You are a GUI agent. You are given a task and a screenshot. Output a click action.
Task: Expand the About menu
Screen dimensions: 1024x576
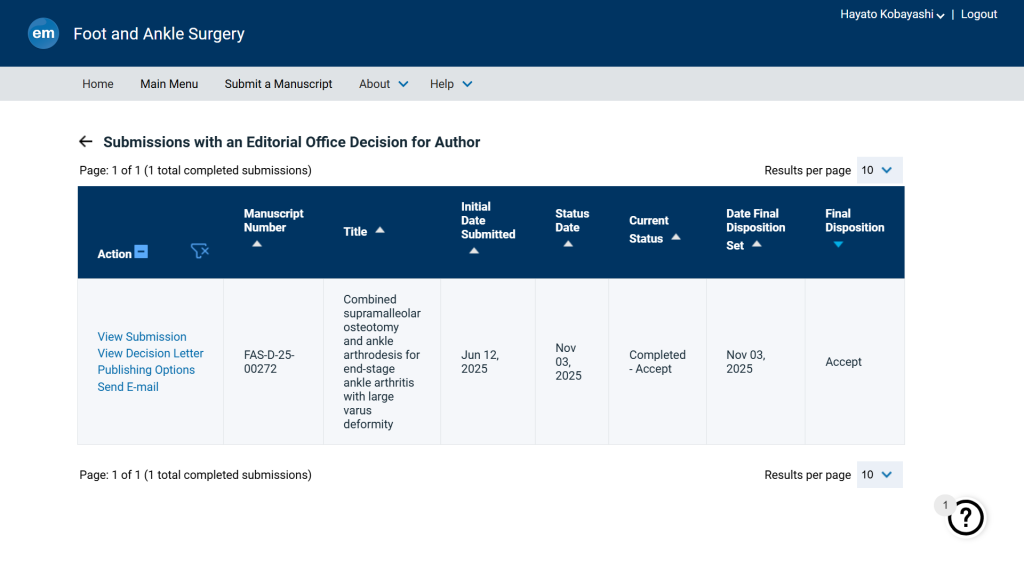pyautogui.click(x=383, y=84)
